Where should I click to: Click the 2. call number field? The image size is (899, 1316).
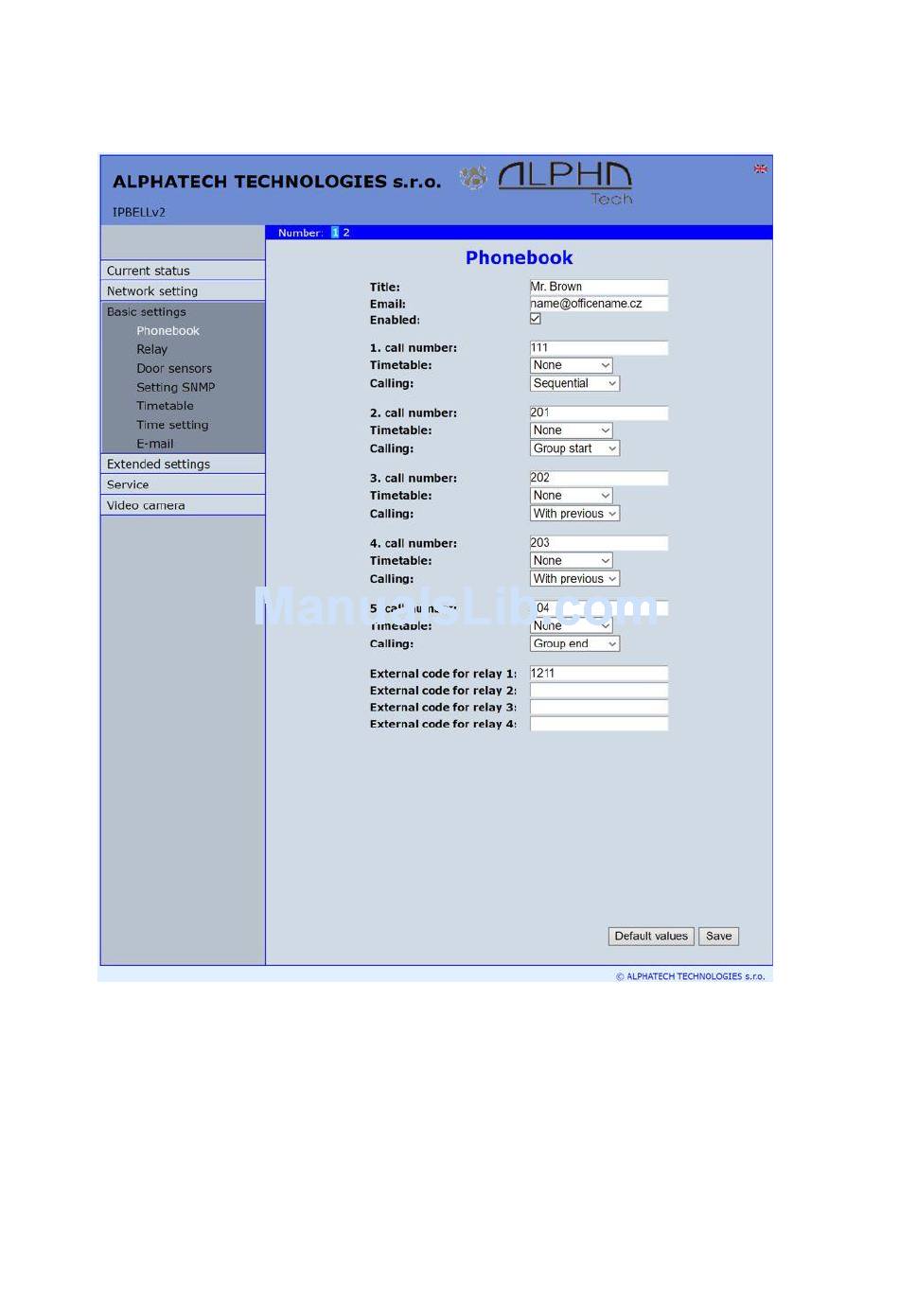pos(599,413)
